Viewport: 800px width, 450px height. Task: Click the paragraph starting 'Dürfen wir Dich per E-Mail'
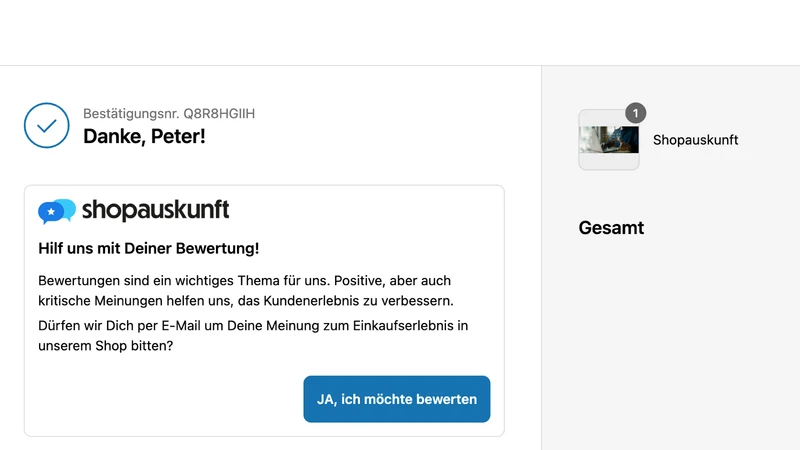point(253,335)
